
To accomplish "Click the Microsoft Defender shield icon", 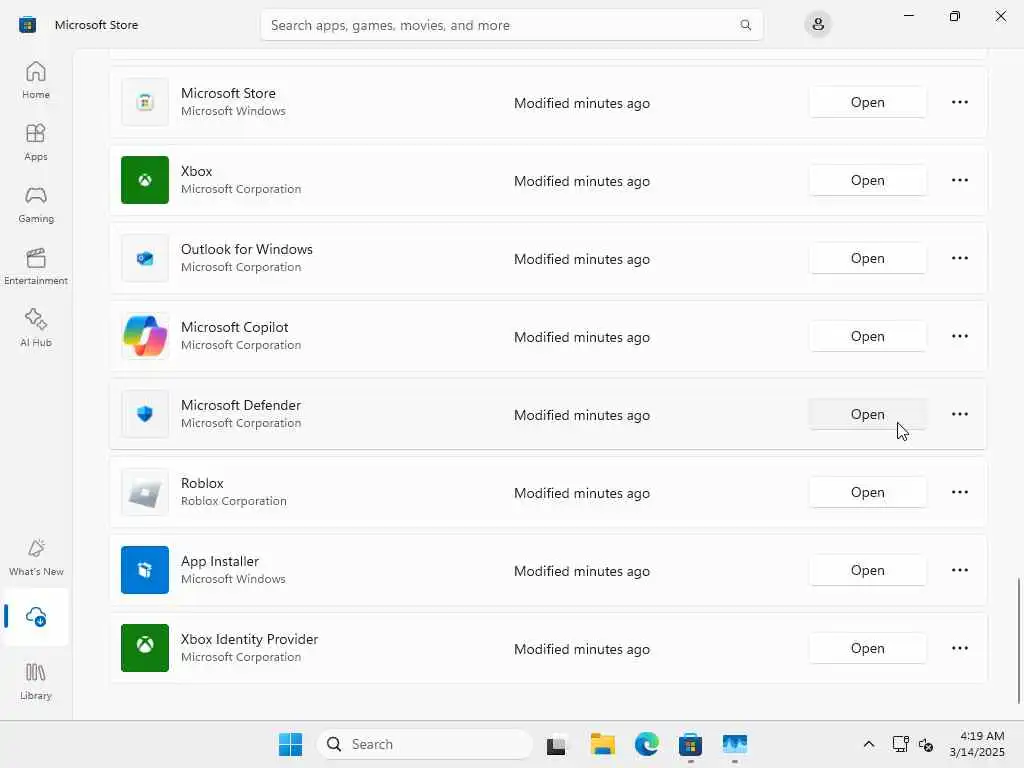I will point(145,414).
